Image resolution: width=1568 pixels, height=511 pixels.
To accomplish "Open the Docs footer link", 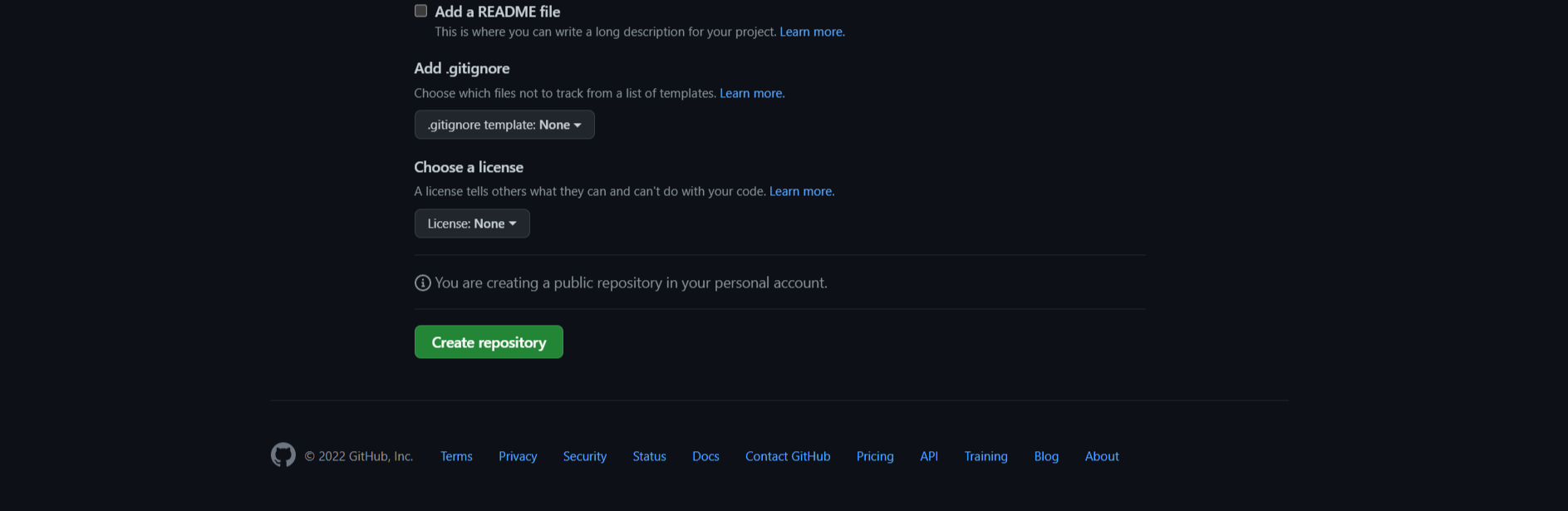I will coord(705,456).
